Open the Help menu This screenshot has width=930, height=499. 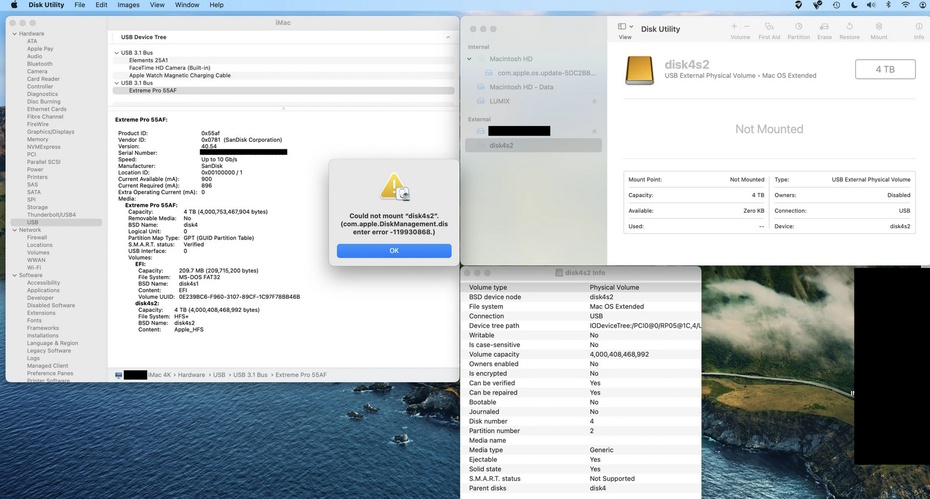pyautogui.click(x=216, y=5)
